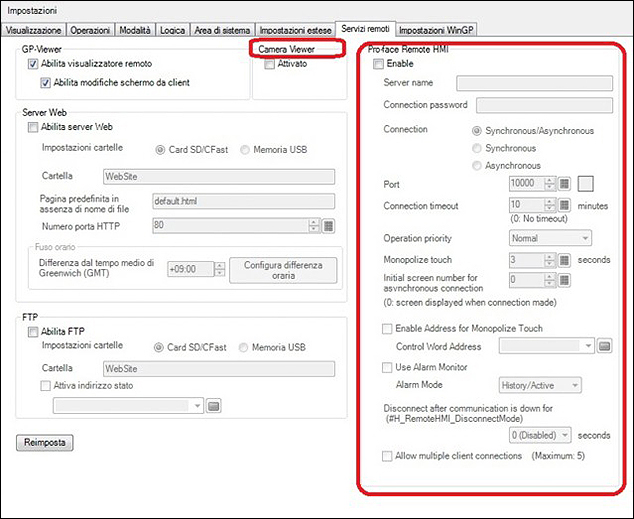
Task: Select Synchronous connection radio
Action: [x=477, y=148]
